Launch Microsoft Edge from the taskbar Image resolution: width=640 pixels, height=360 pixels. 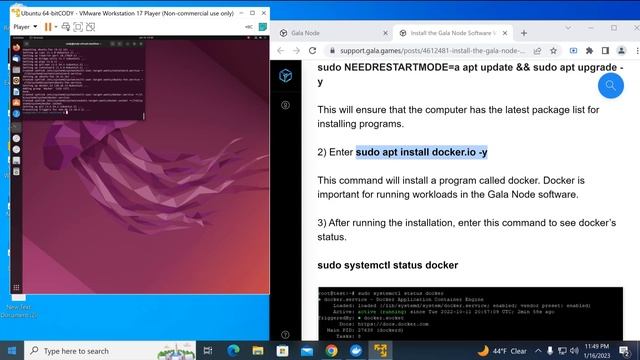click(x=233, y=351)
